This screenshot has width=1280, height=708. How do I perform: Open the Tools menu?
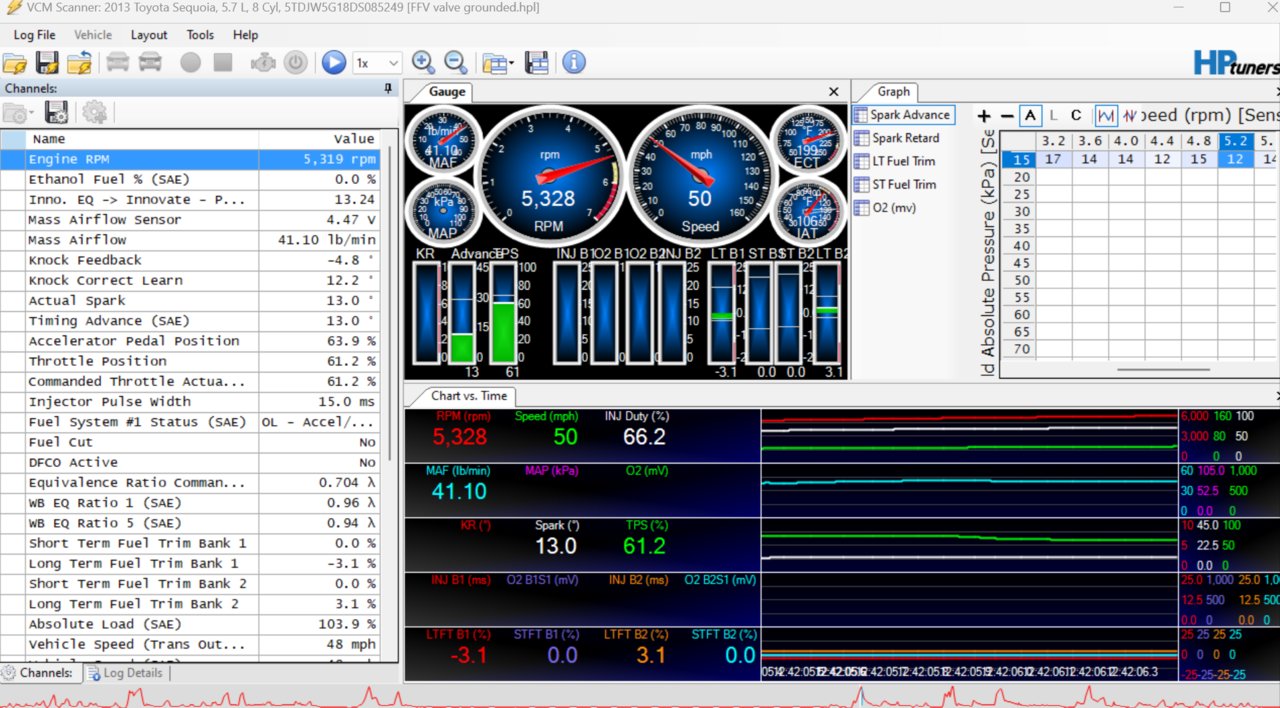[200, 34]
